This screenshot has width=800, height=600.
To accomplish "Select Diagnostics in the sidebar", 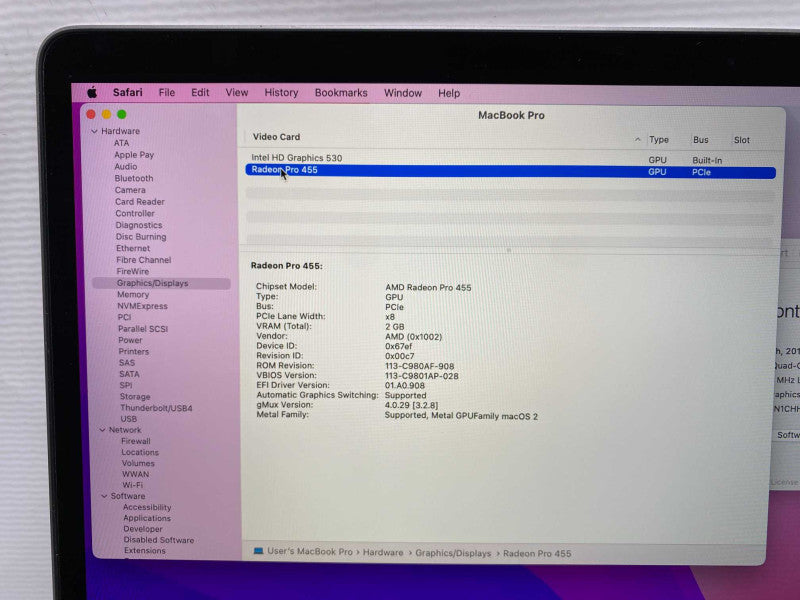I will coord(139,225).
